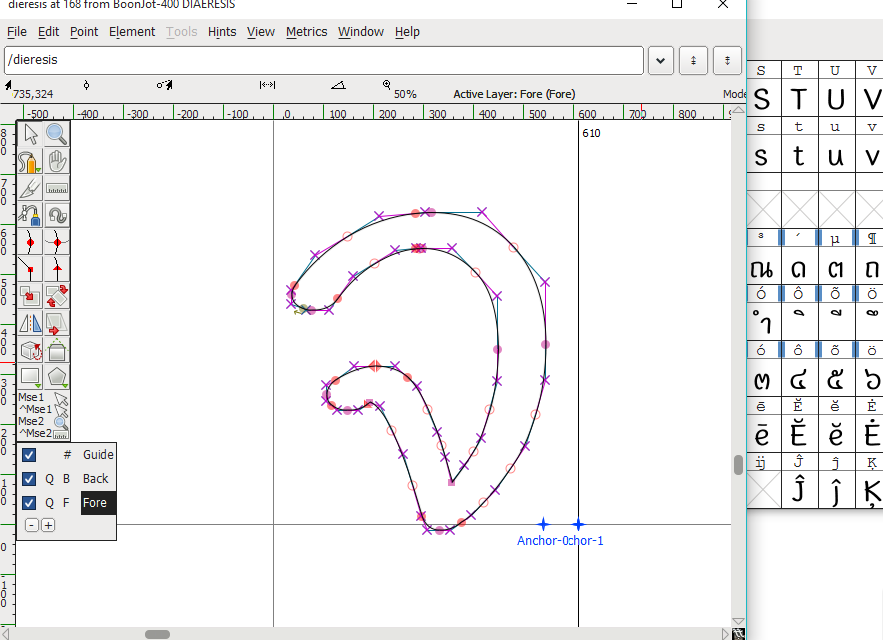This screenshot has width=883, height=640.
Task: Select the Freehand drawing tool
Action: 30,161
